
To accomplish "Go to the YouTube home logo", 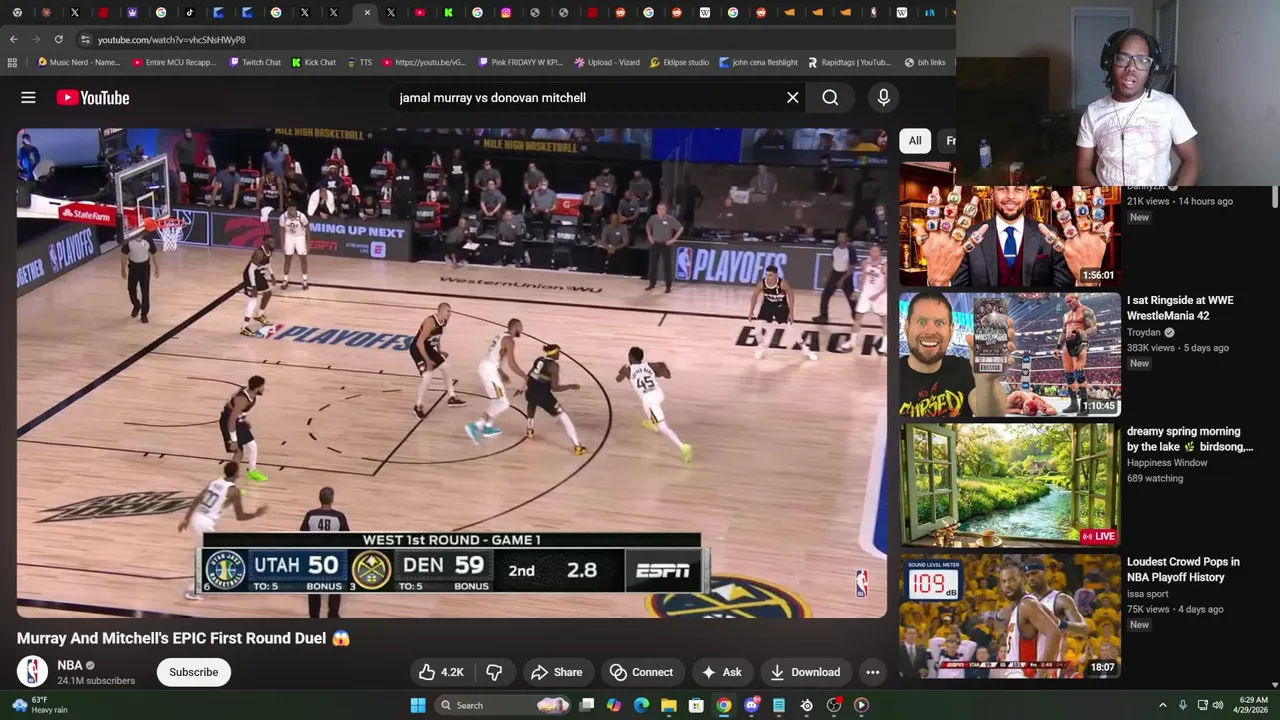I will [93, 98].
